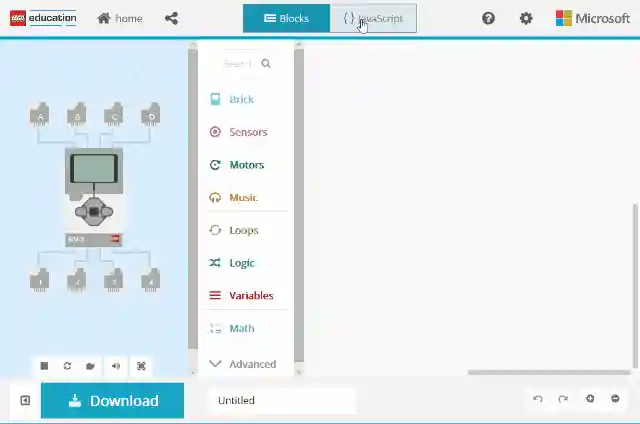Click the brick's left button
The height and width of the screenshot is (424, 640).
(x=81, y=211)
